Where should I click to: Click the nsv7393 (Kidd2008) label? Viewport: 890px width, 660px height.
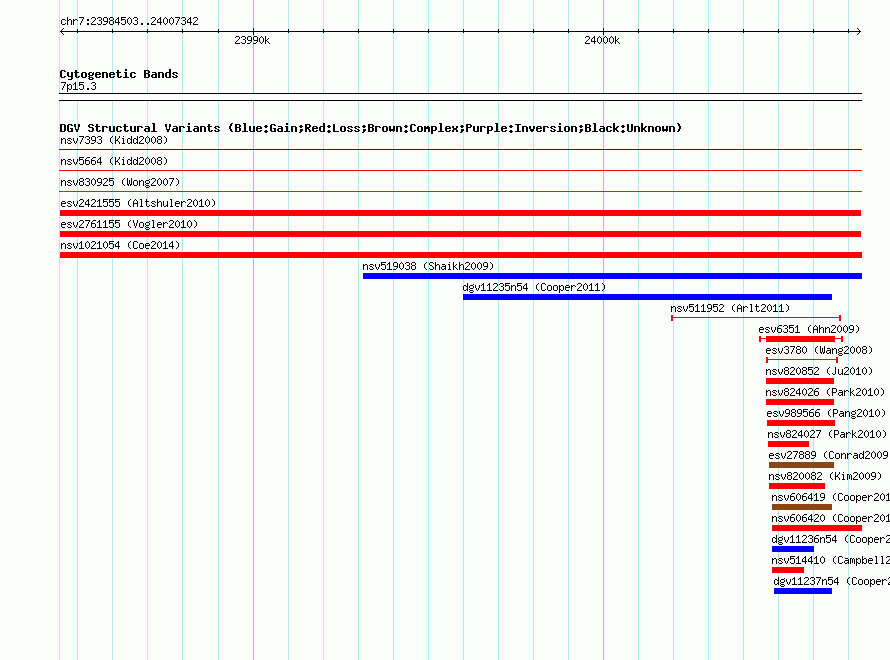click(114, 140)
